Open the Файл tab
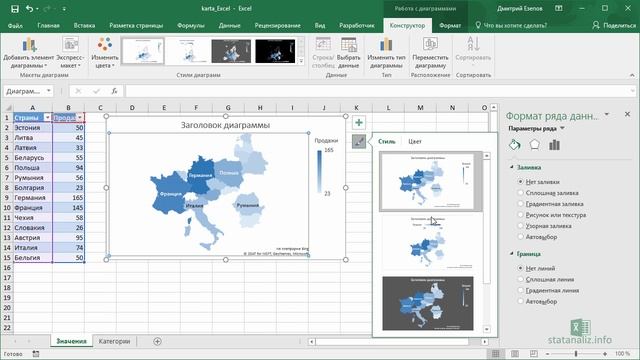Viewport: 640px width, 360px height. coord(15,25)
